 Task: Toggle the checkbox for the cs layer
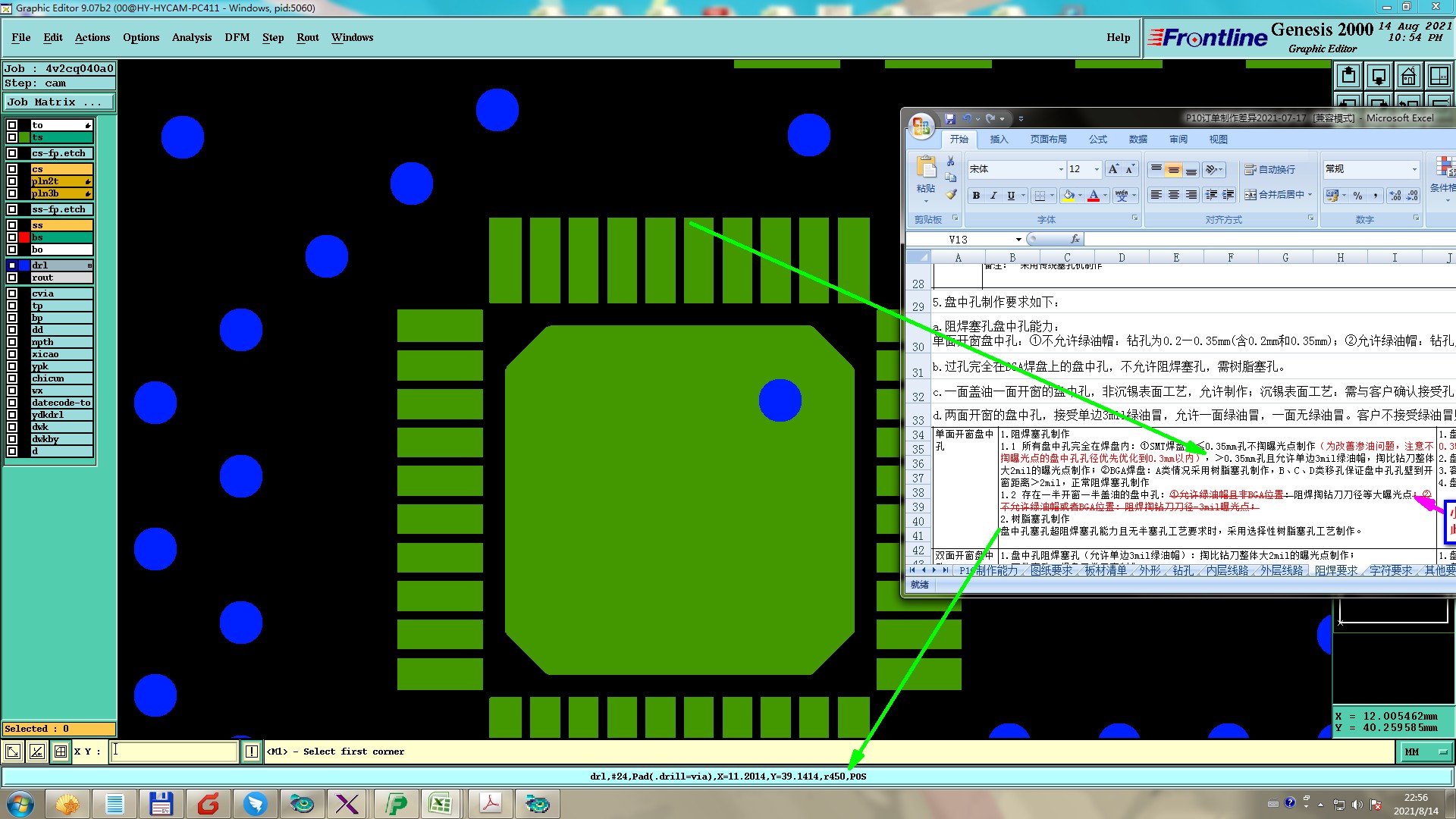(12, 169)
